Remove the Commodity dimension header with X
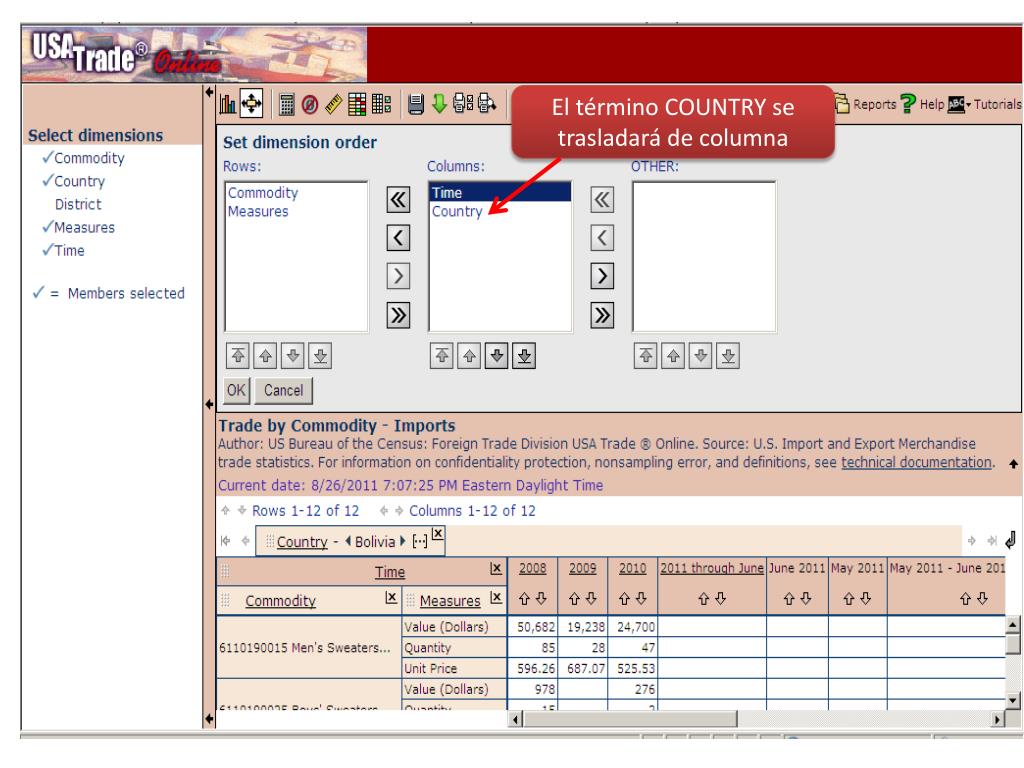Viewport: 1024px width, 768px height. point(391,598)
